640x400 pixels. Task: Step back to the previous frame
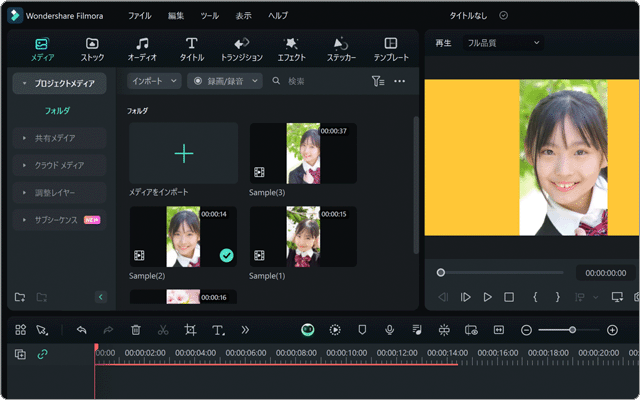click(443, 297)
